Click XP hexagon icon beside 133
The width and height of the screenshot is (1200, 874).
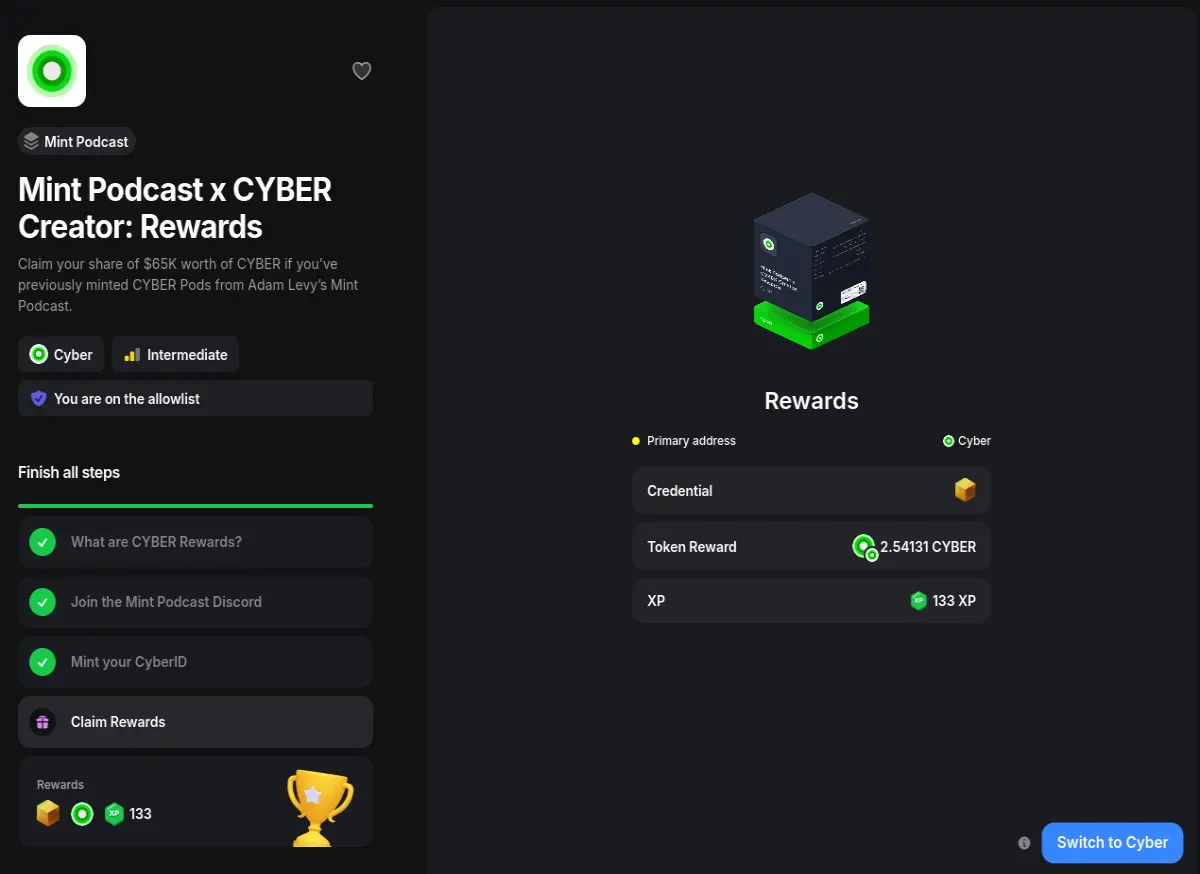114,814
